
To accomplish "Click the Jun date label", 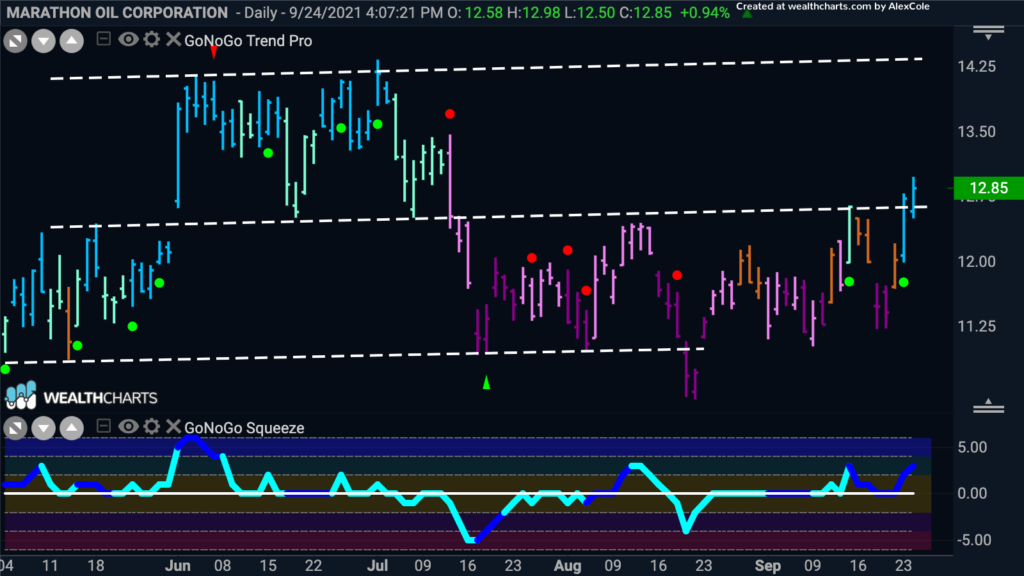I will (x=177, y=566).
